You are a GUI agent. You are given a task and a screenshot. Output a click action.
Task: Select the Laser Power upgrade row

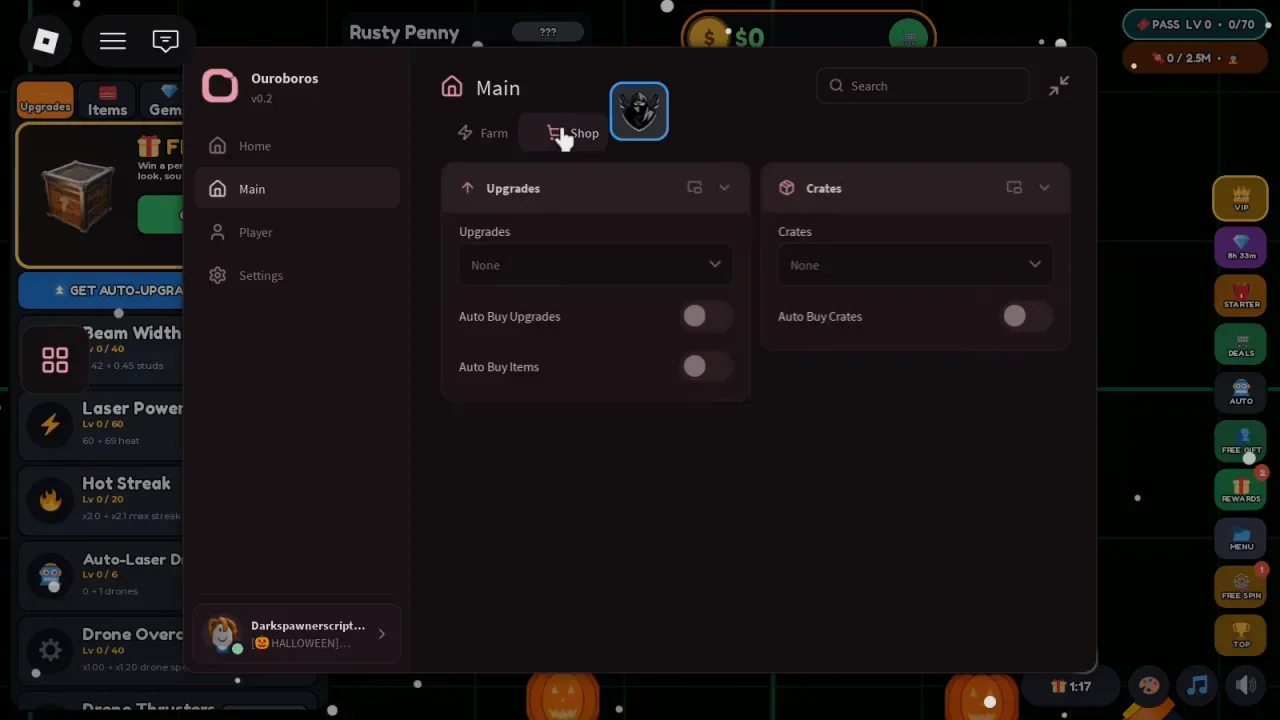click(x=101, y=423)
